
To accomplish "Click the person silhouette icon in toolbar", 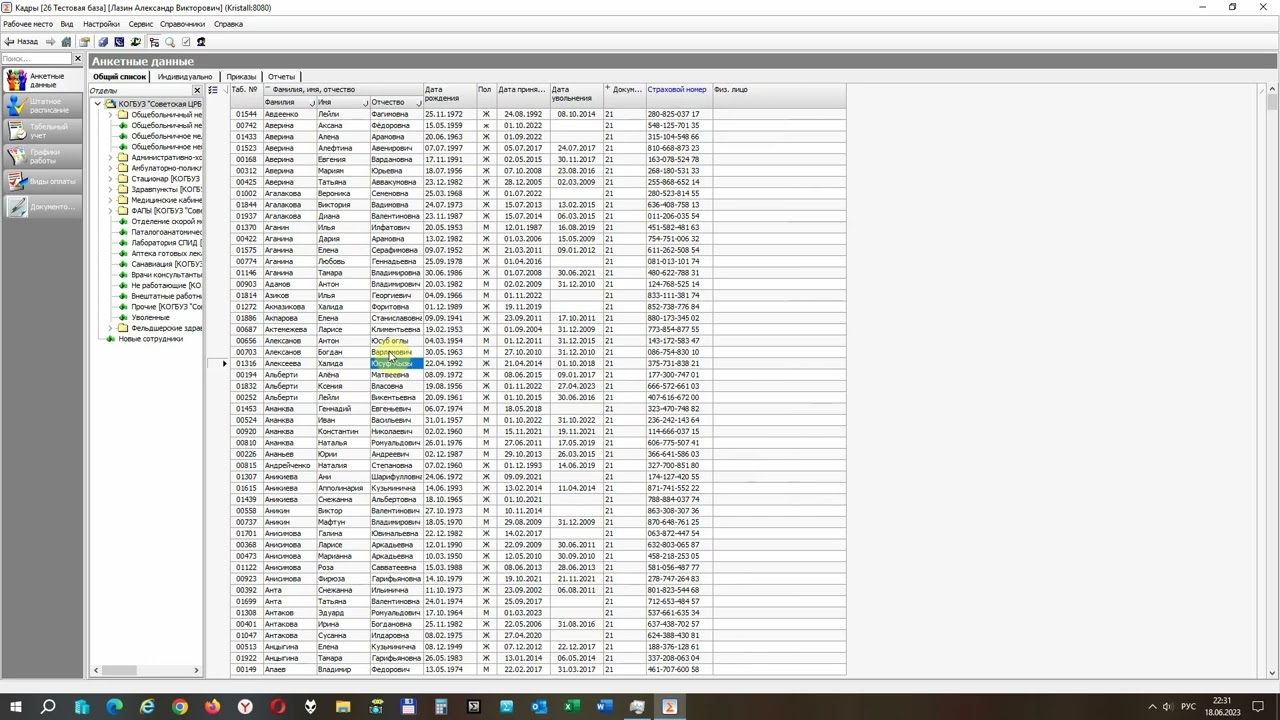I will (x=201, y=42).
